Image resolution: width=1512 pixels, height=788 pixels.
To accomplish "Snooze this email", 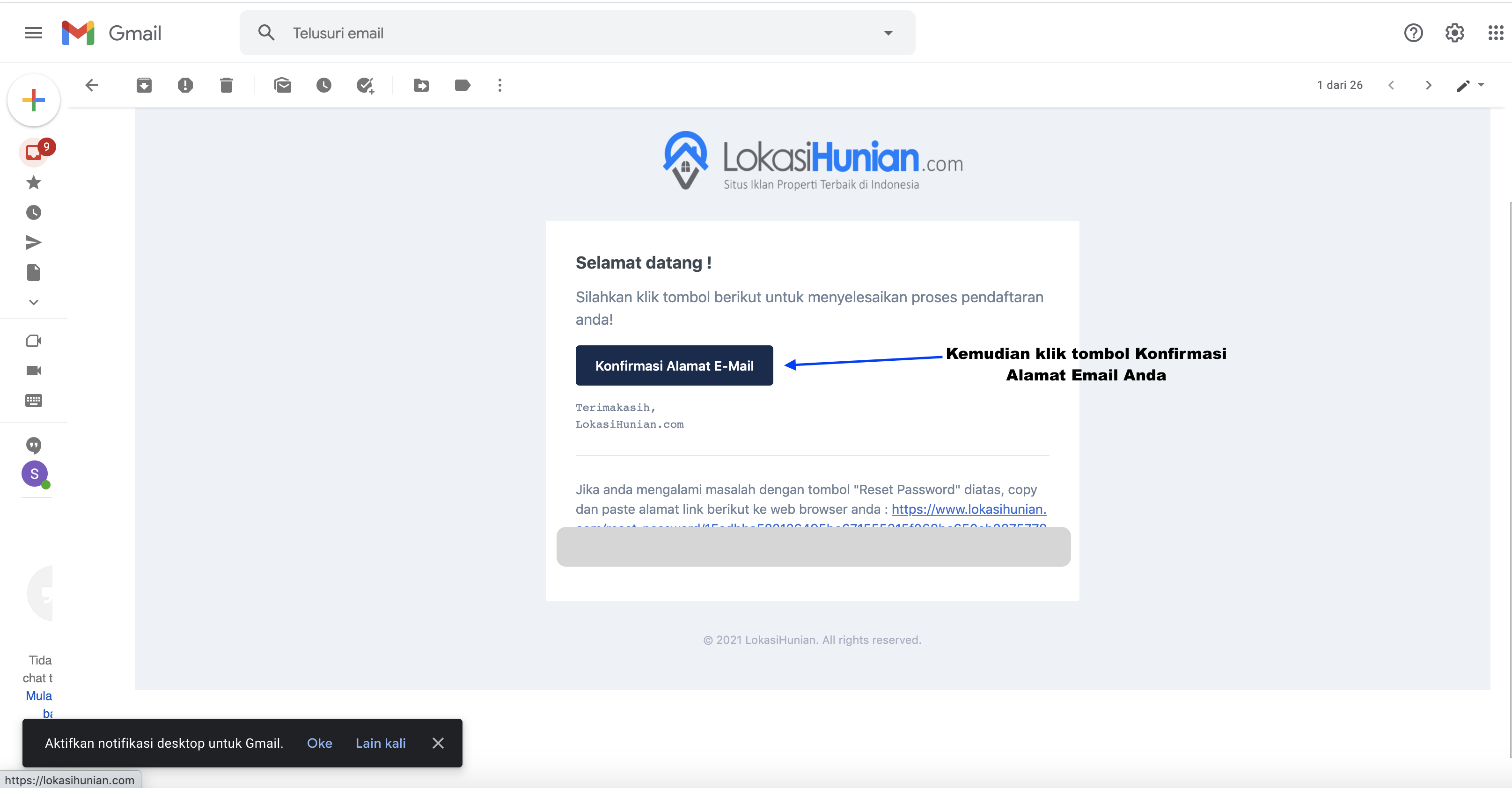I will 323,85.
